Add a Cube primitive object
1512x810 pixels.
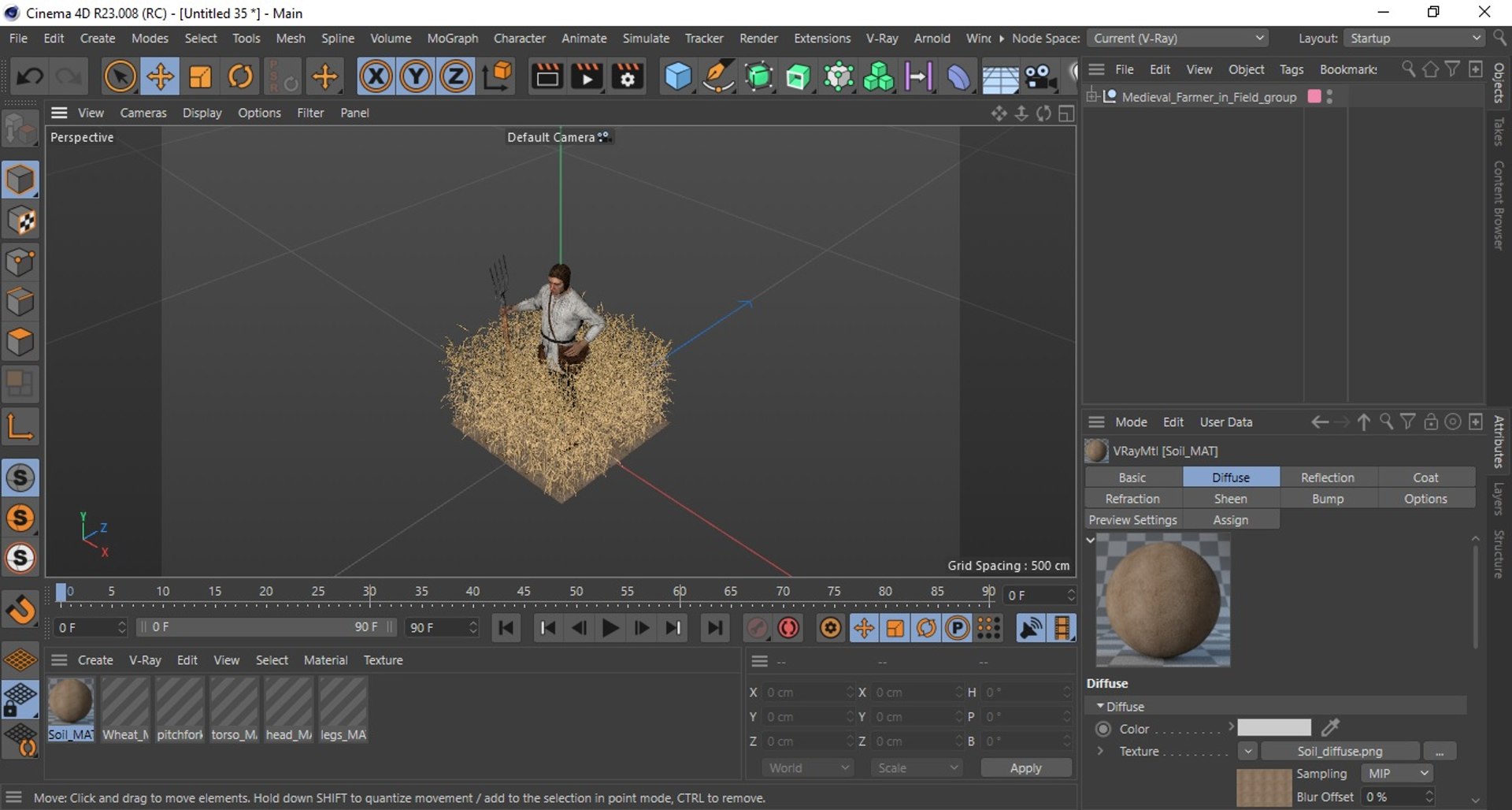[x=677, y=77]
